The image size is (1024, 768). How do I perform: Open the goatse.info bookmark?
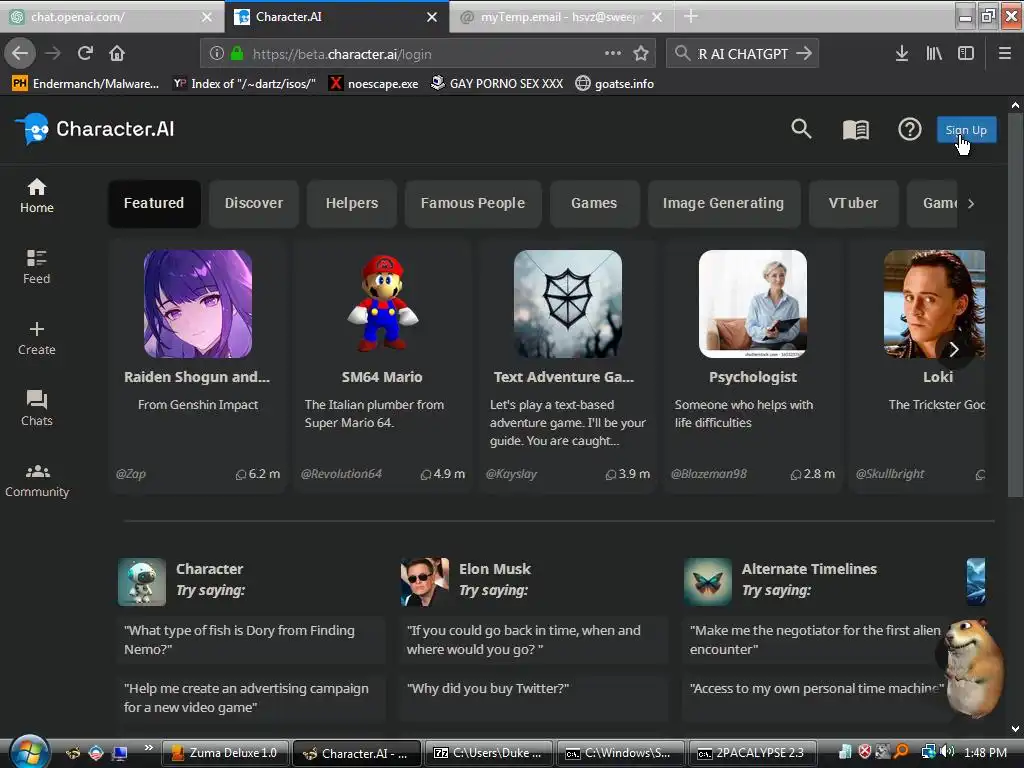(x=615, y=84)
